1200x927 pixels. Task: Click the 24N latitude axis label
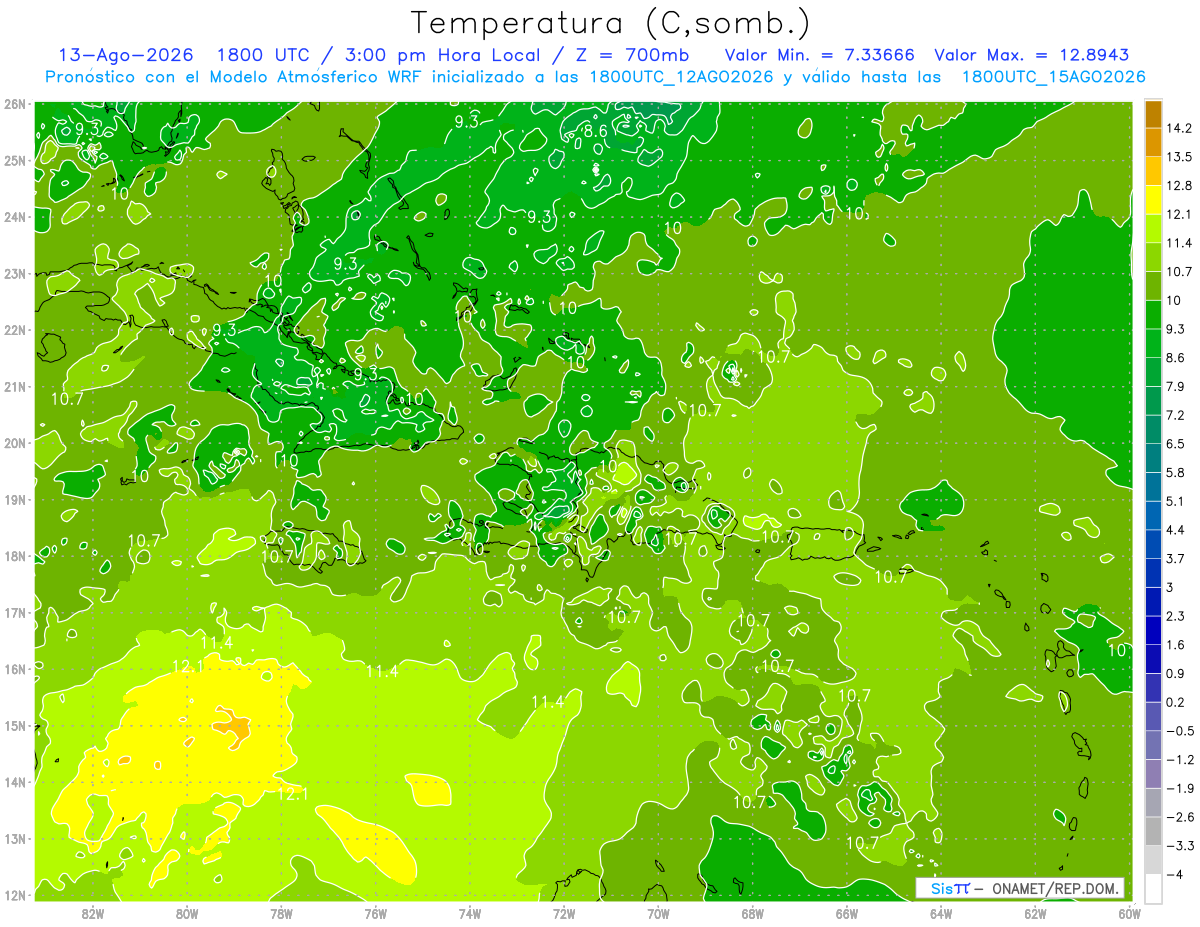14,217
